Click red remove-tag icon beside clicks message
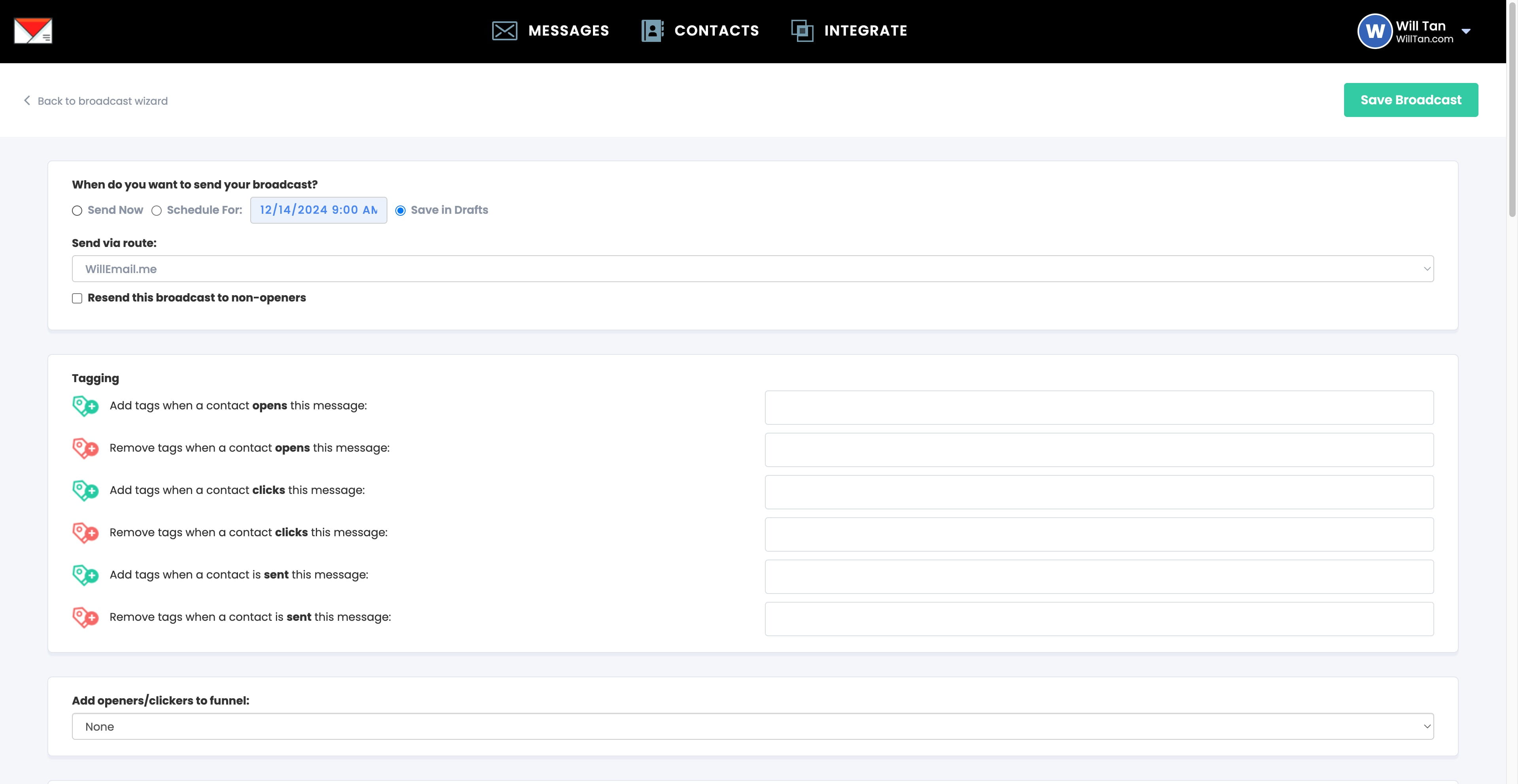The width and height of the screenshot is (1518, 784). (x=85, y=533)
